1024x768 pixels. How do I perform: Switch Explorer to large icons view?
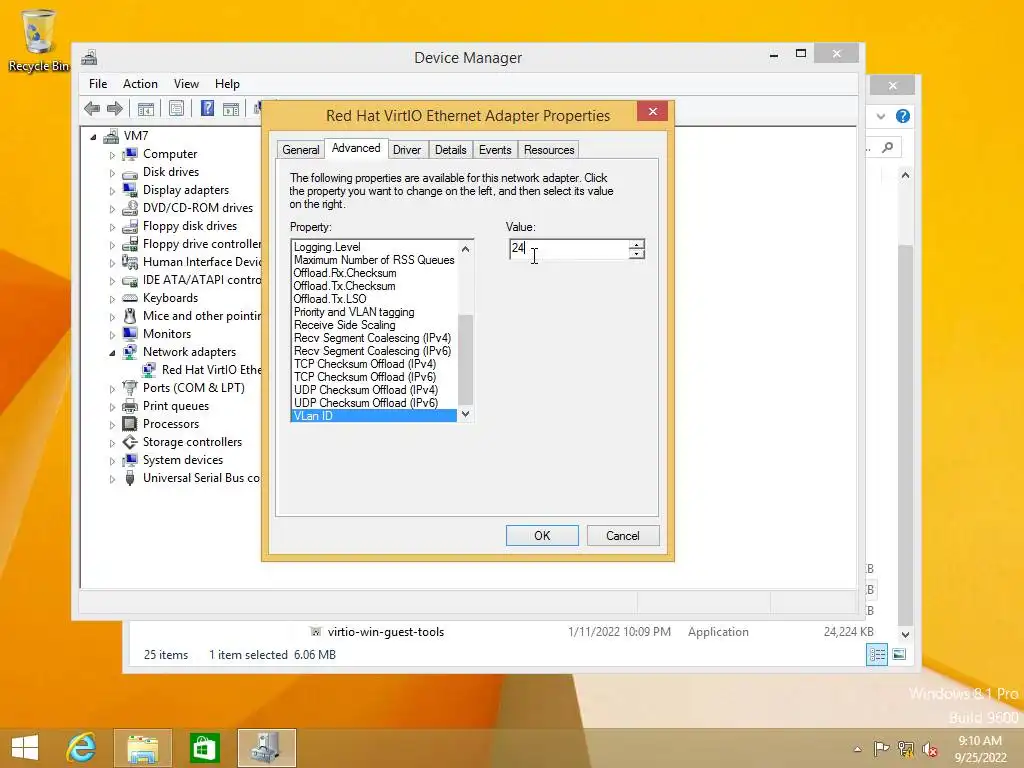click(899, 654)
